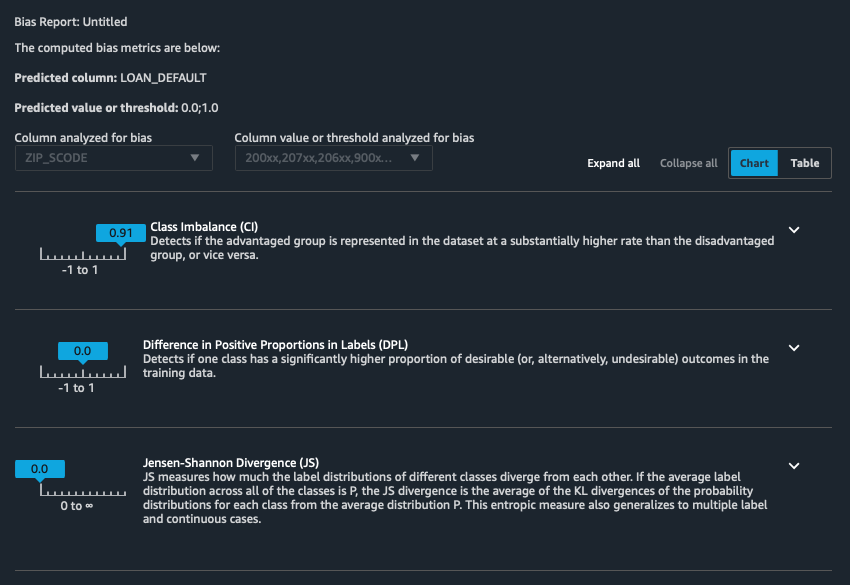
Task: Click Collapse all
Action: pos(688,163)
